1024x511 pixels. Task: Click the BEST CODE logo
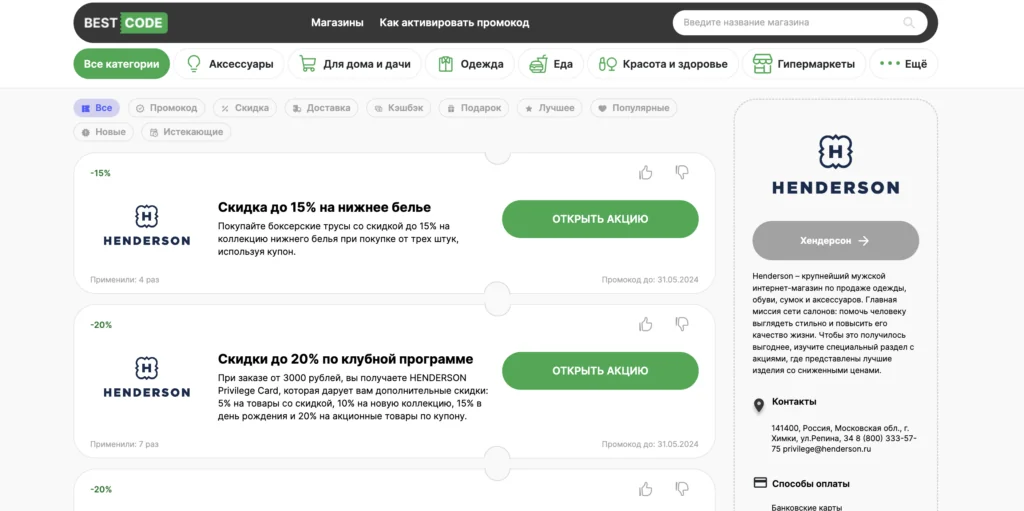(125, 23)
